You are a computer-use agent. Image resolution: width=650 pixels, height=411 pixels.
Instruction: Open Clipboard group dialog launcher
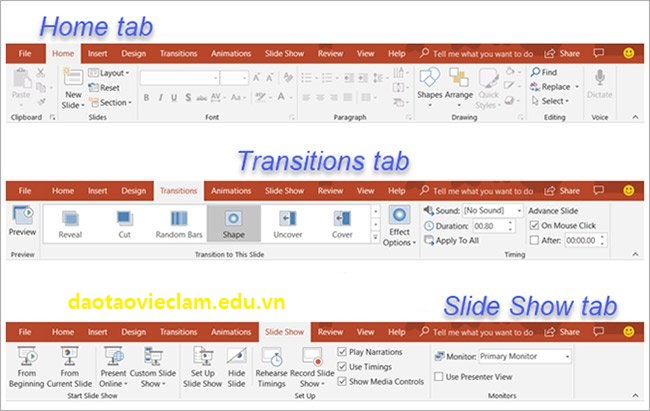click(x=52, y=117)
